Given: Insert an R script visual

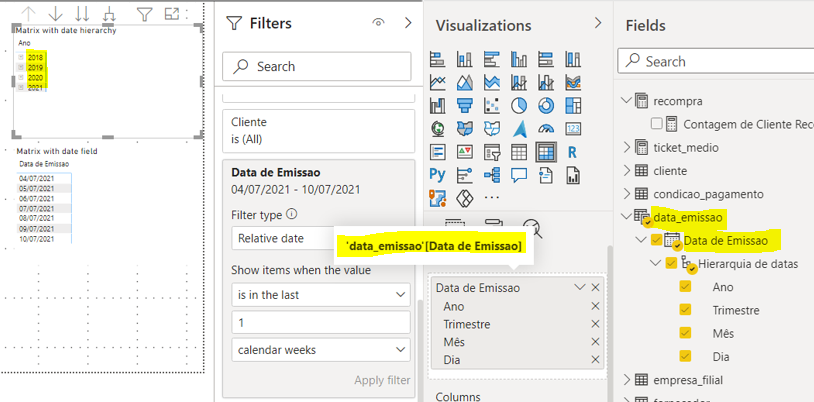Looking at the screenshot, I should [x=573, y=152].
